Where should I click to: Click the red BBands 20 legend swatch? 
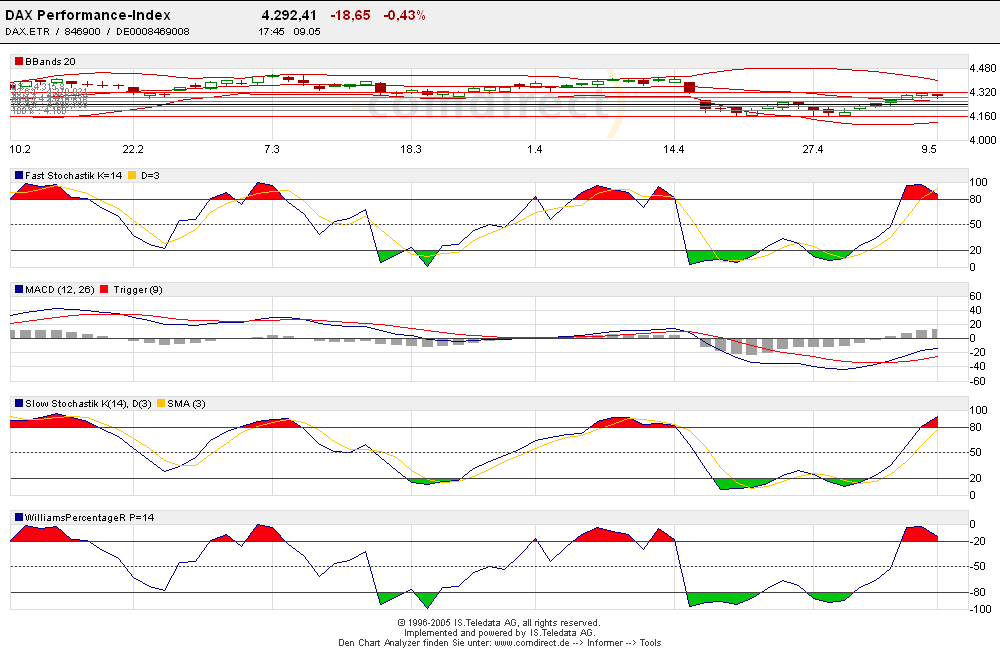[x=19, y=61]
